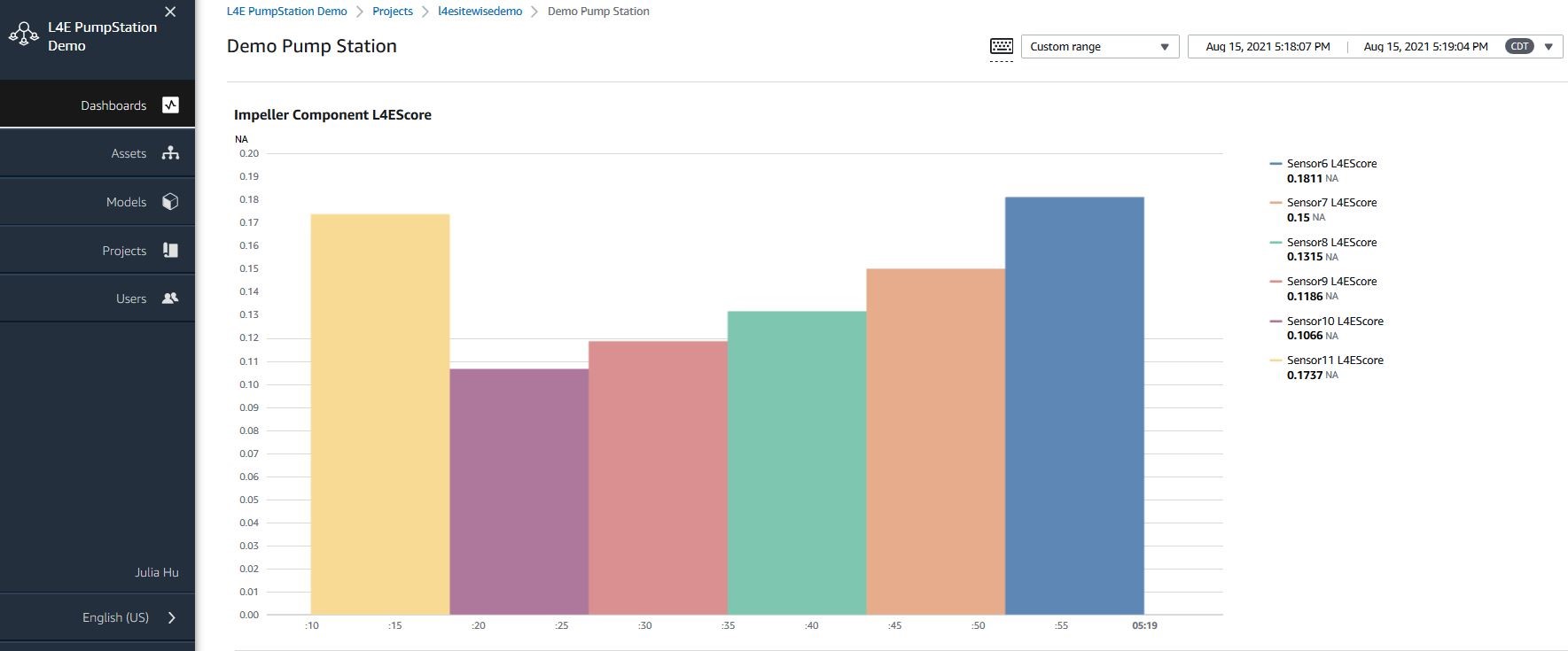The height and width of the screenshot is (651, 1568).
Task: Open the CDT timezone dropdown arrow
Action: tap(1548, 47)
